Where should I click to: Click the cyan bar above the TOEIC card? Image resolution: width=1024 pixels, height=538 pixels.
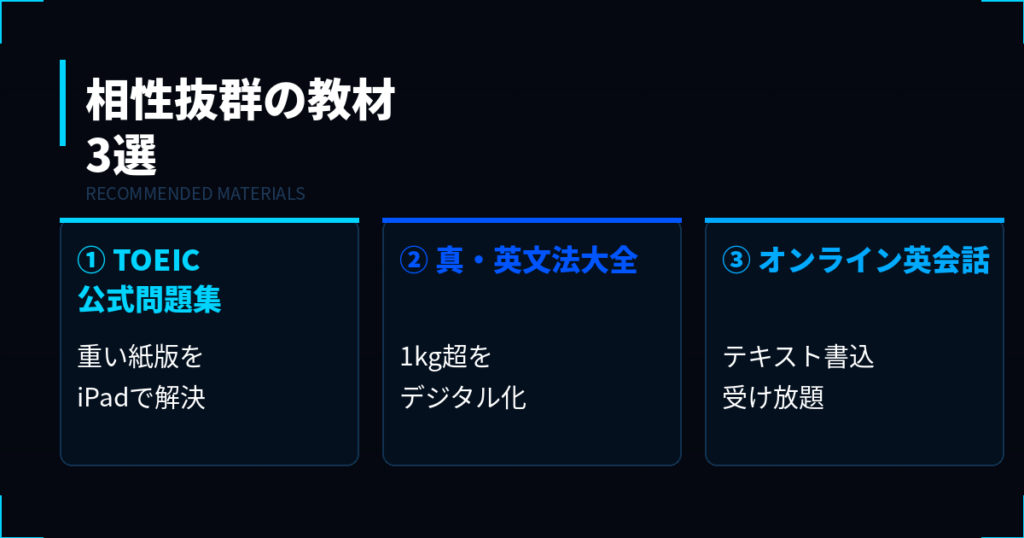pyautogui.click(x=209, y=220)
